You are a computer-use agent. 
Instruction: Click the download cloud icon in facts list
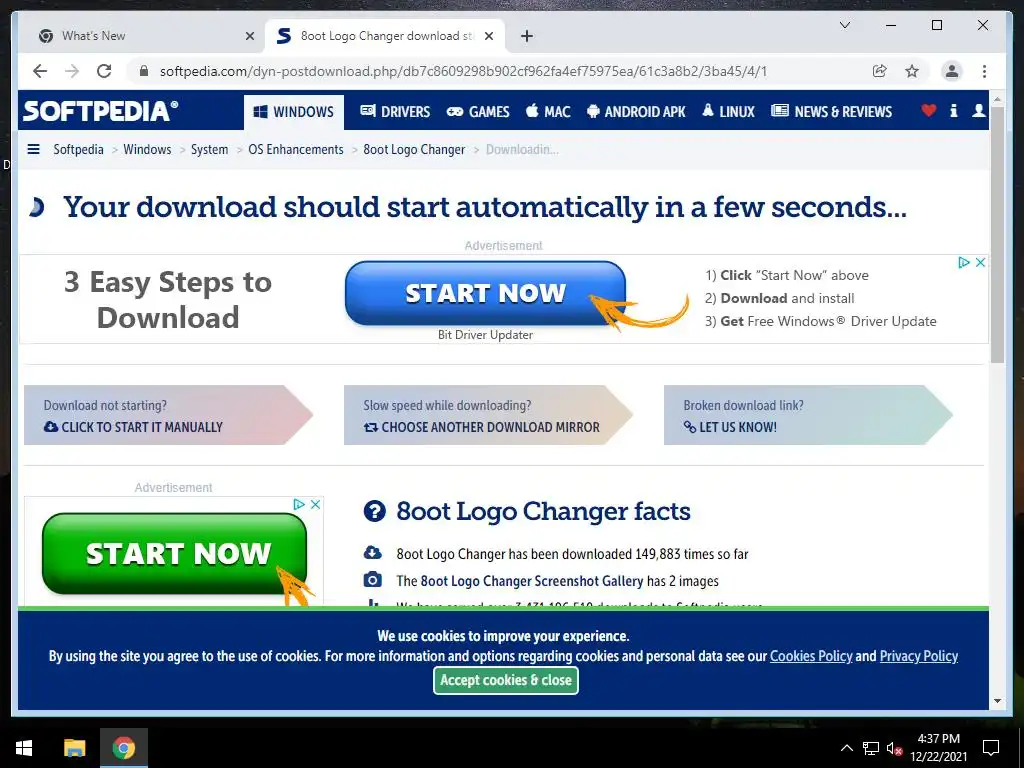[x=373, y=553]
